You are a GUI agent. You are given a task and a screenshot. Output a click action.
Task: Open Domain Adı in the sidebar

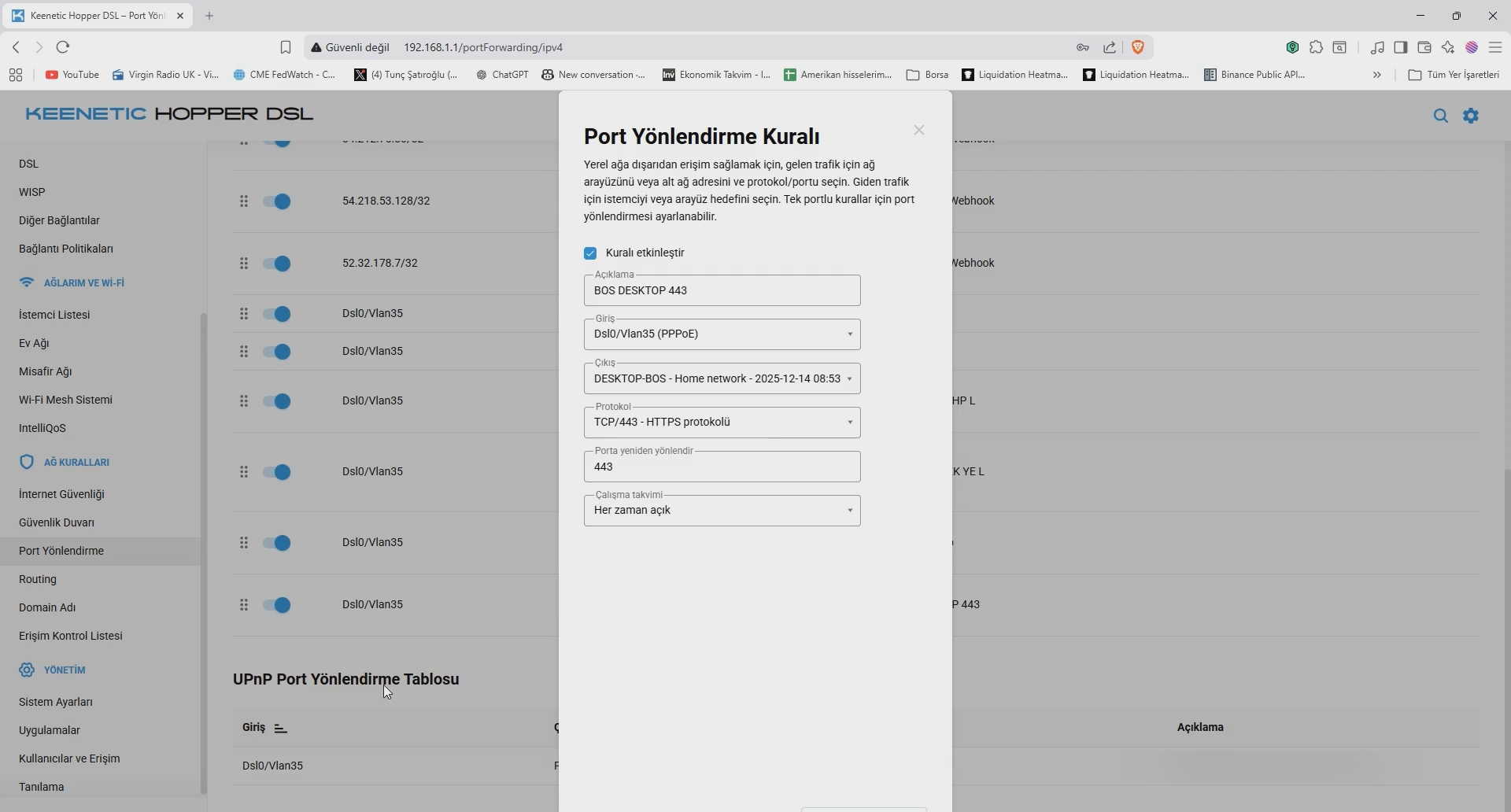pyautogui.click(x=47, y=607)
